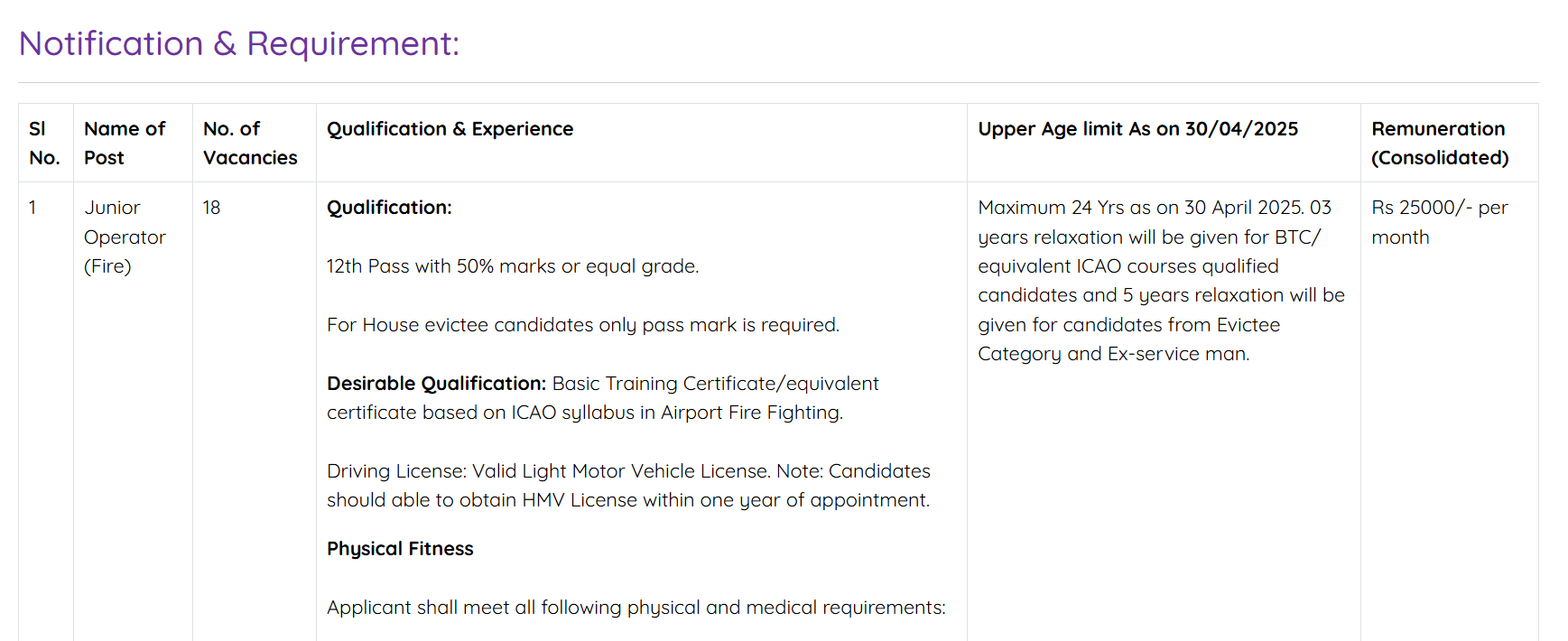Select the HMV License within one year line
1568x641 pixels.
628,500
